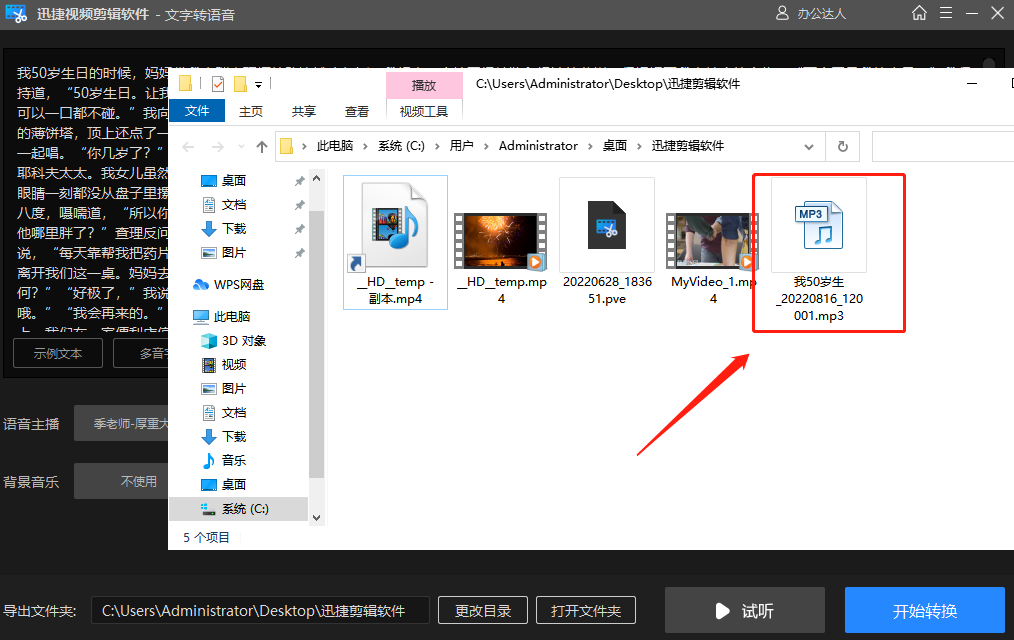Click 迅捷剪辑软件 in the address breadcrumb
The height and width of the screenshot is (640, 1014).
click(x=687, y=146)
